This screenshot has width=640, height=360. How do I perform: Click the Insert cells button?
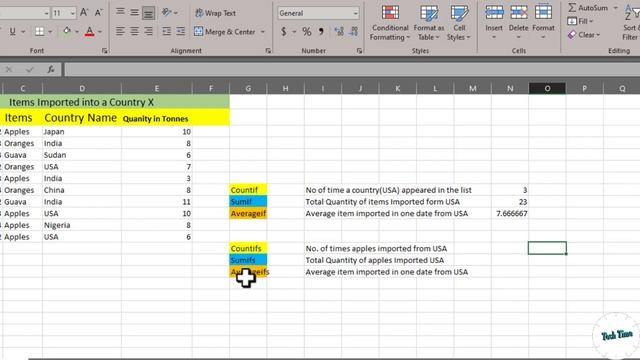[494, 22]
